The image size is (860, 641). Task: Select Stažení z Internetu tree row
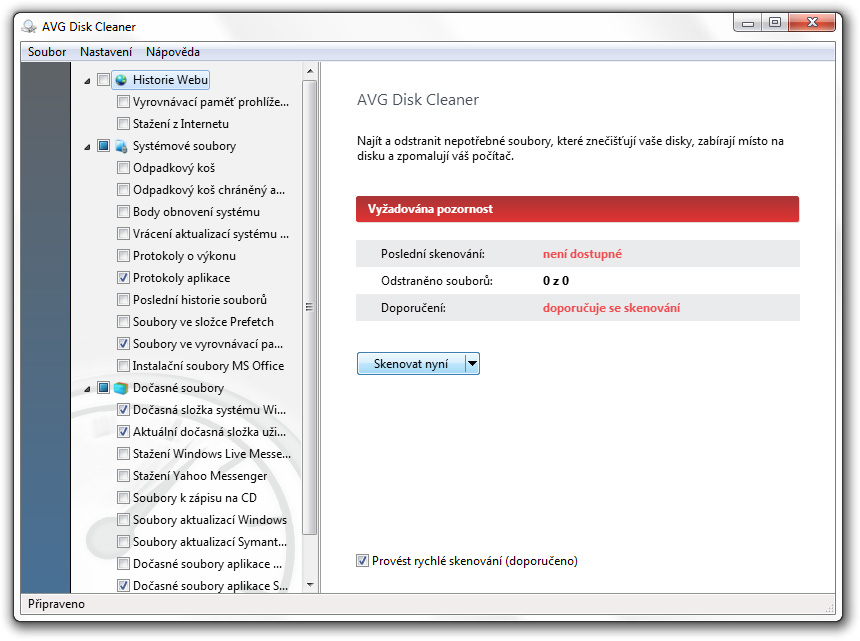click(x=181, y=124)
